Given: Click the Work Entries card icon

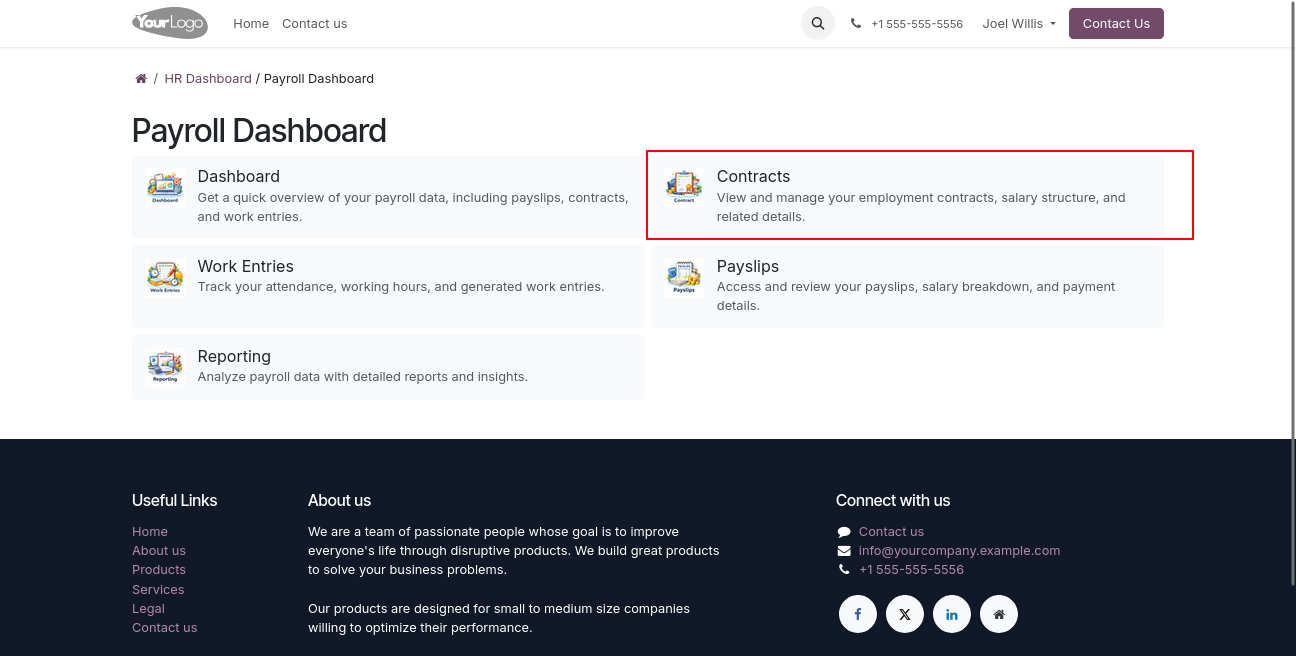Looking at the screenshot, I should (x=165, y=277).
